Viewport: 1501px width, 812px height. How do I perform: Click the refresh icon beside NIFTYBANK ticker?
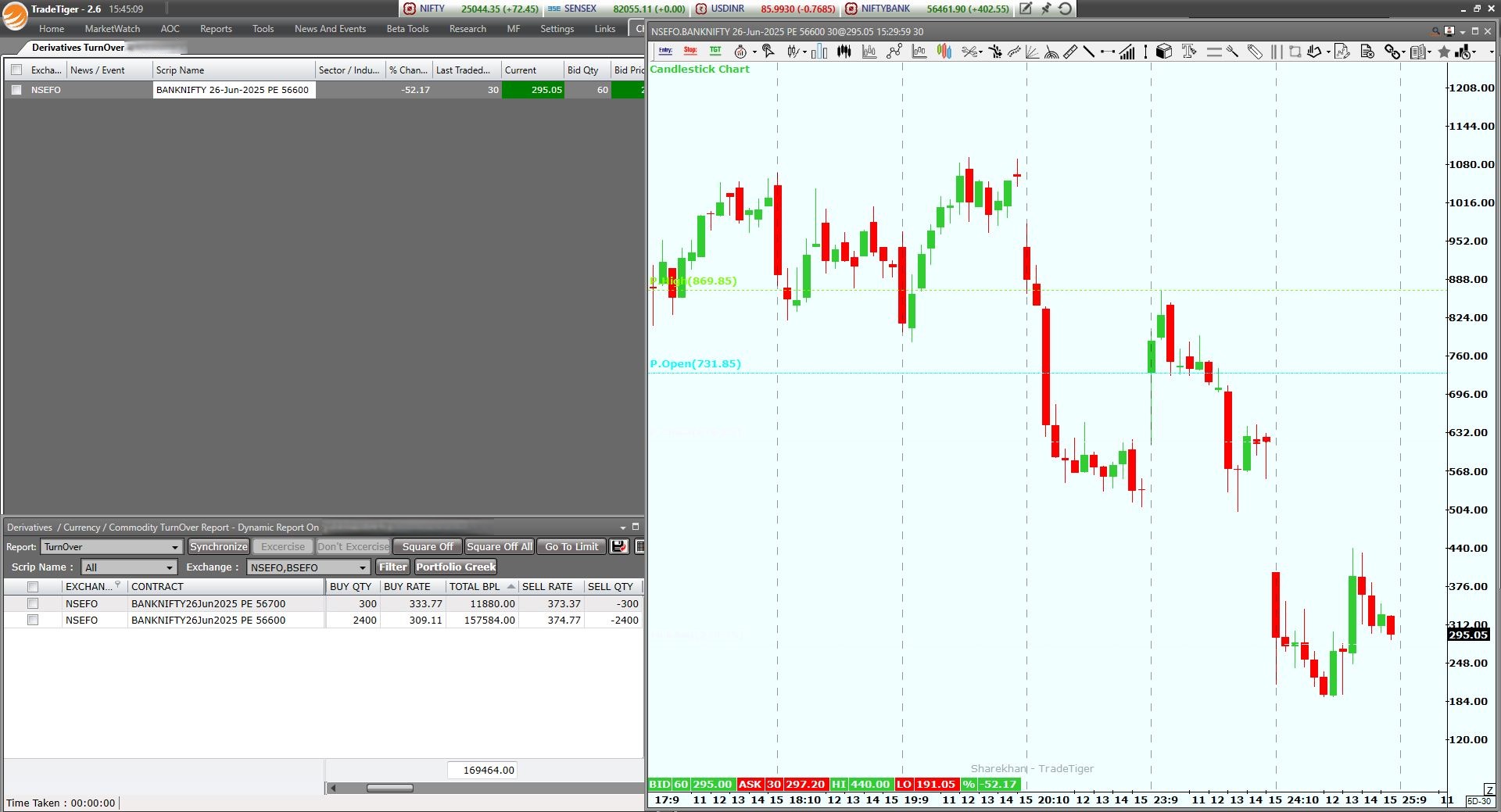coord(1066,9)
